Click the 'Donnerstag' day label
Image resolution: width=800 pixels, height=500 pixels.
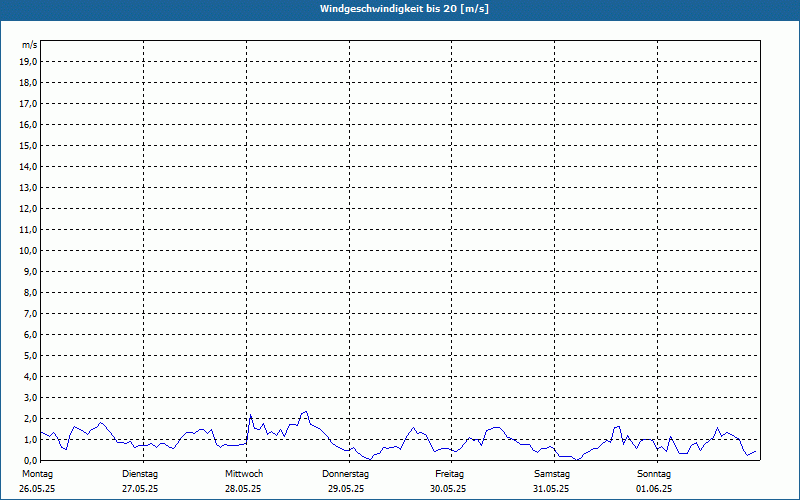pyautogui.click(x=345, y=474)
